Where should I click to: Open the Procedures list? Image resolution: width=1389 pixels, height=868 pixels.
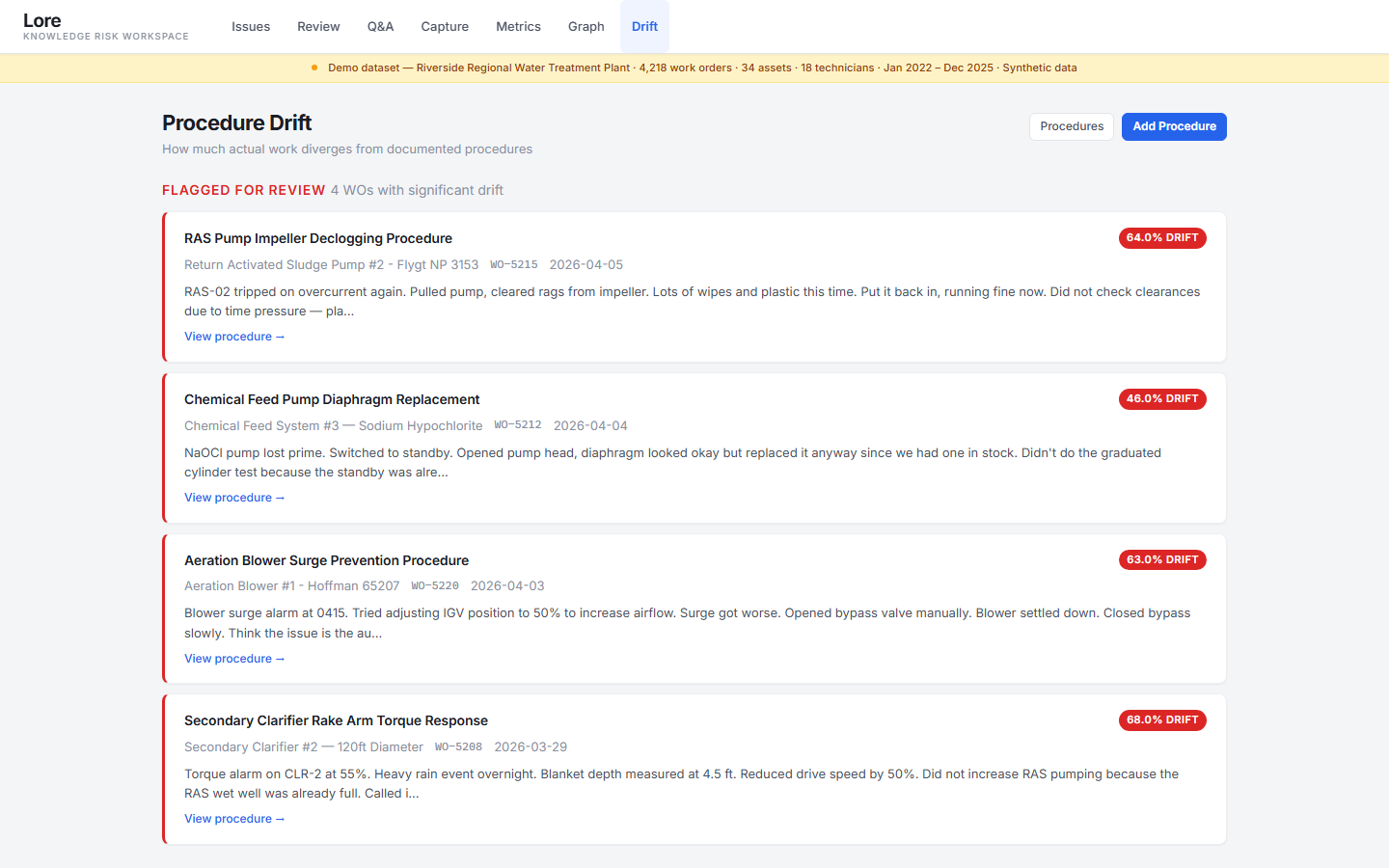click(x=1071, y=126)
